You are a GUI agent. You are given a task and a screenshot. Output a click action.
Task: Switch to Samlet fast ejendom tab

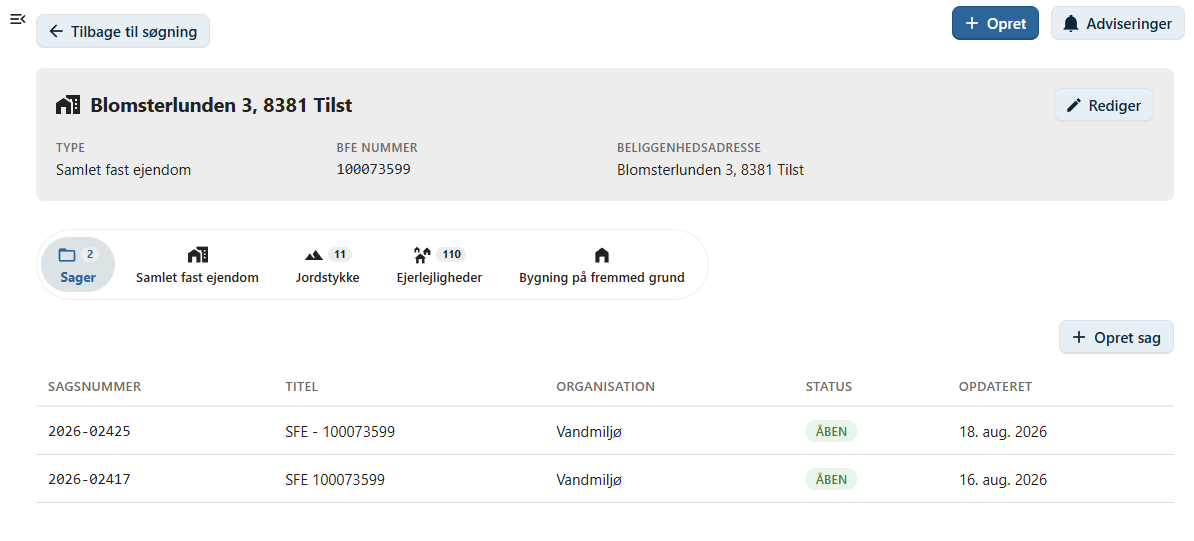coord(197,265)
